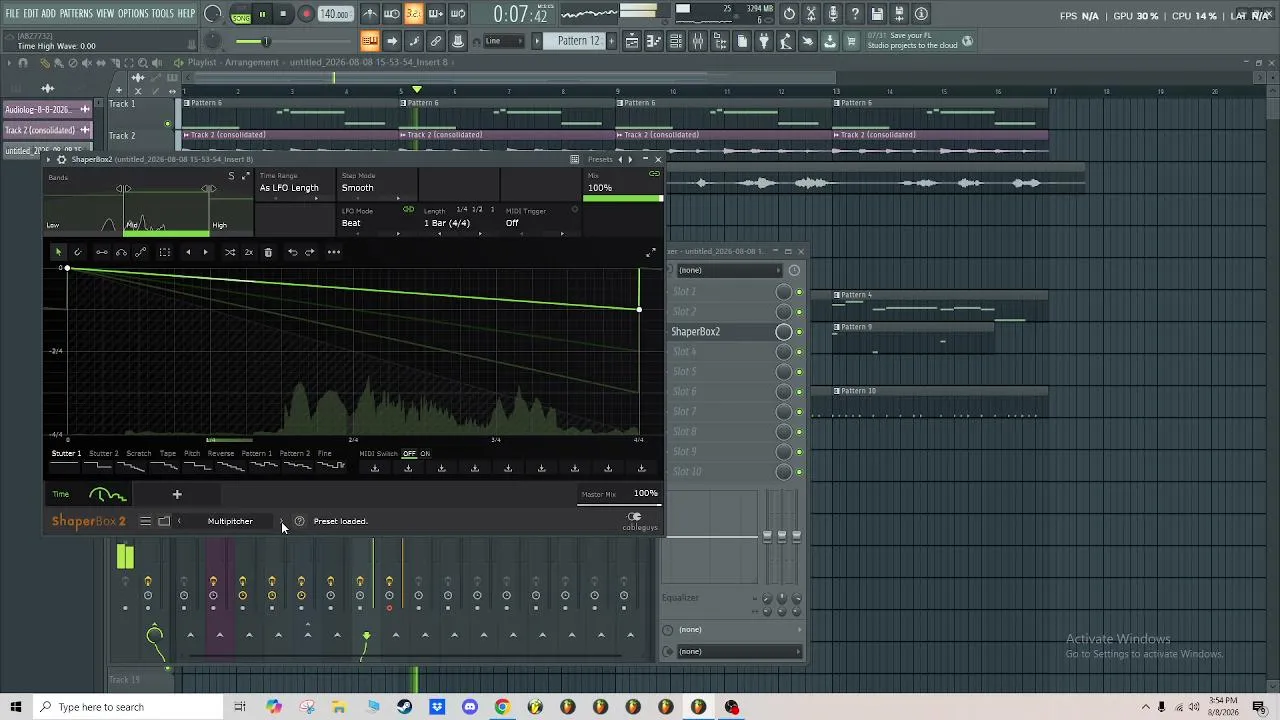Select the Scratch wave preset
This screenshot has width=1280, height=720.
pyautogui.click(x=138, y=454)
